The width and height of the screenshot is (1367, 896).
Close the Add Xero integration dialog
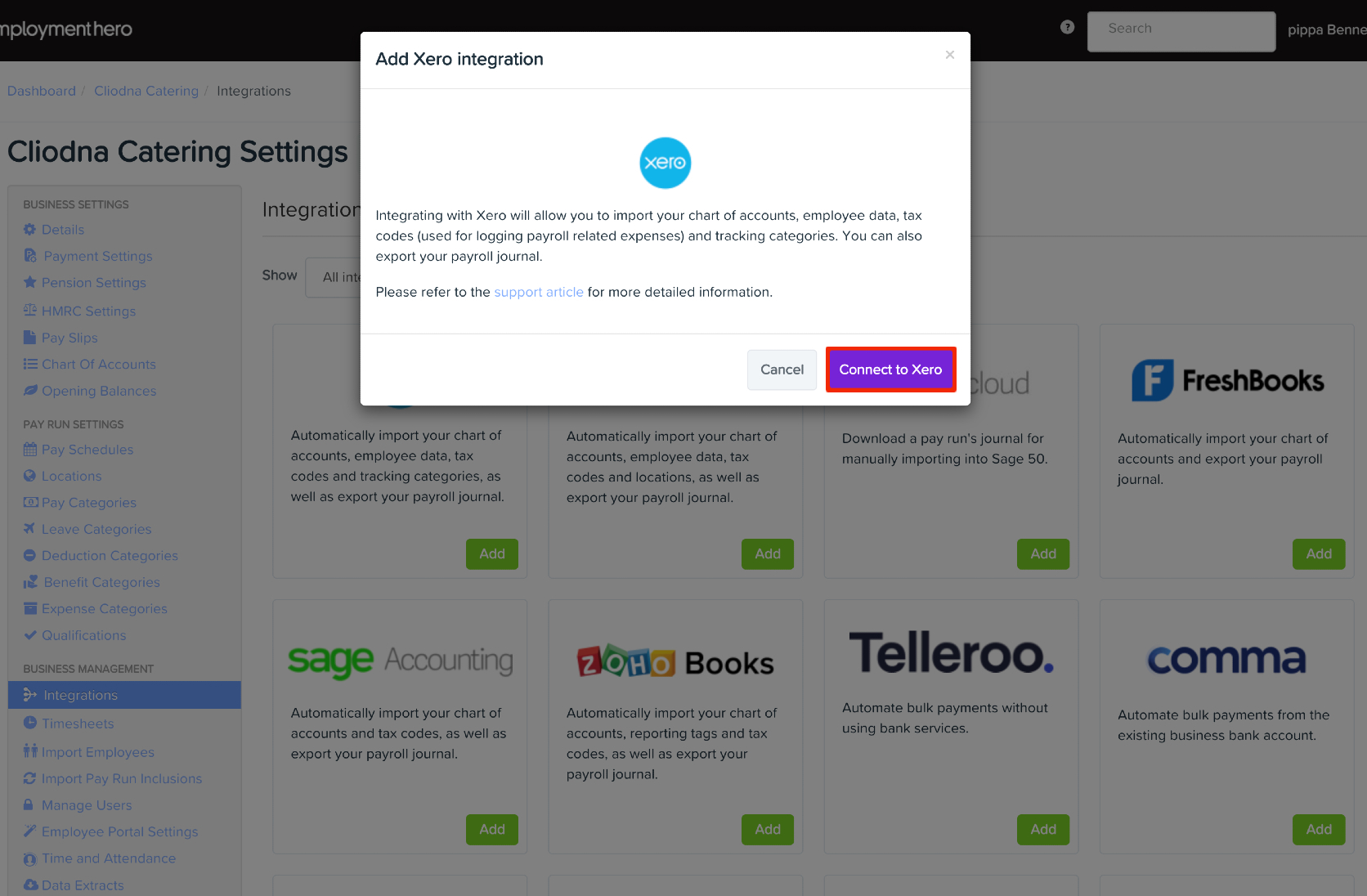(949, 55)
